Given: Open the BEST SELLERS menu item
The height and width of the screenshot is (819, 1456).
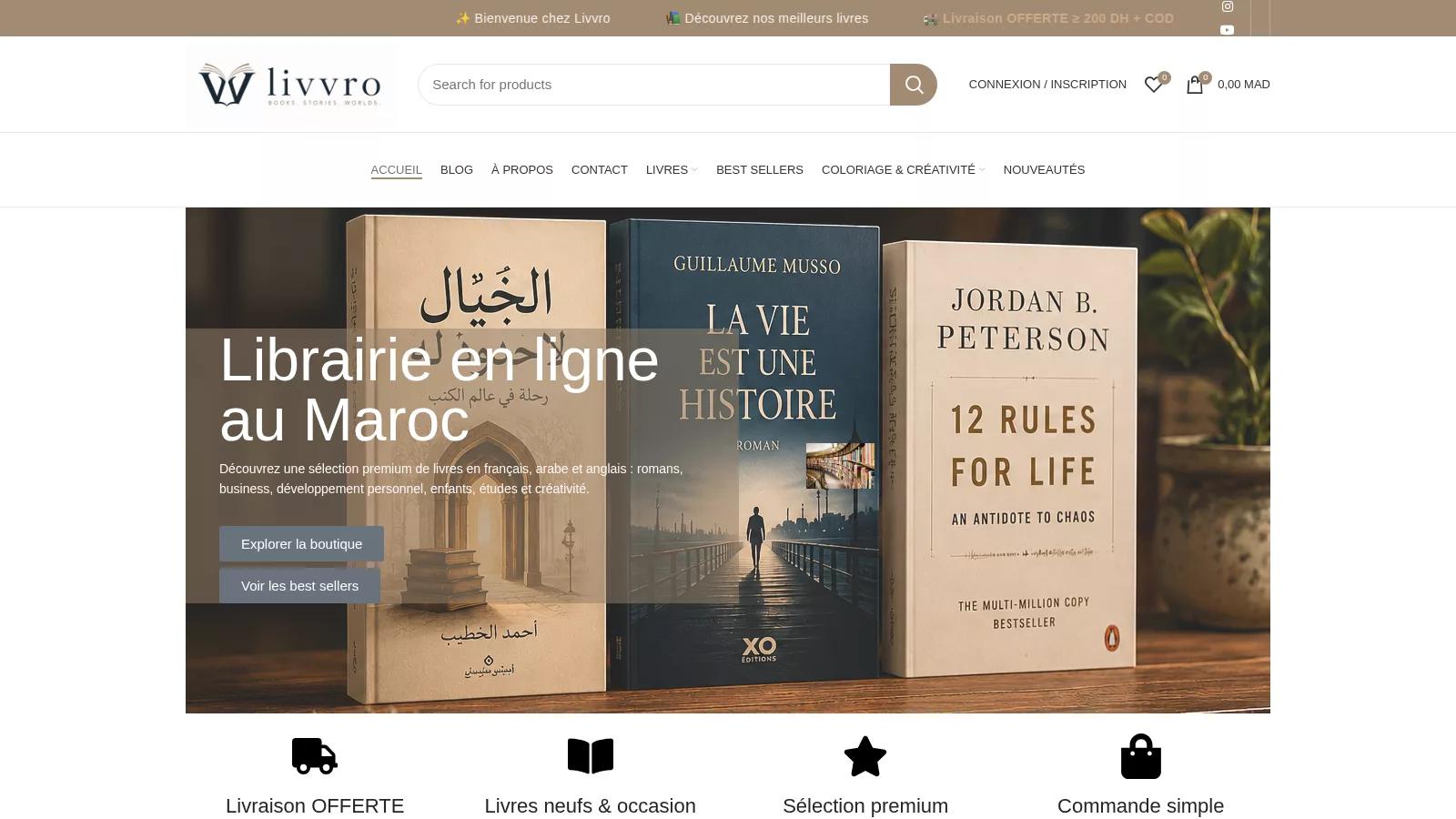Looking at the screenshot, I should (x=760, y=170).
